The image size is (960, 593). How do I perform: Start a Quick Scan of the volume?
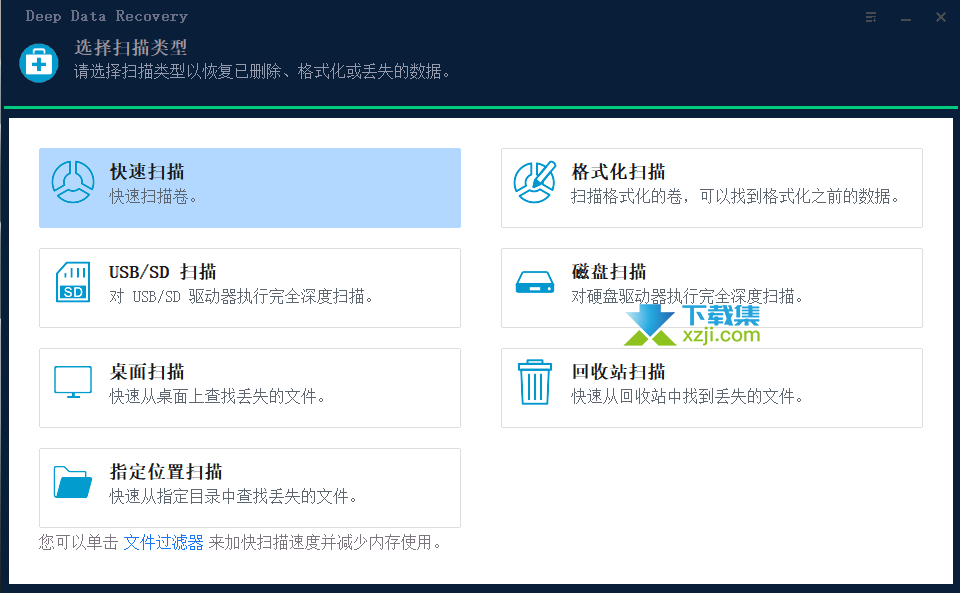point(249,186)
